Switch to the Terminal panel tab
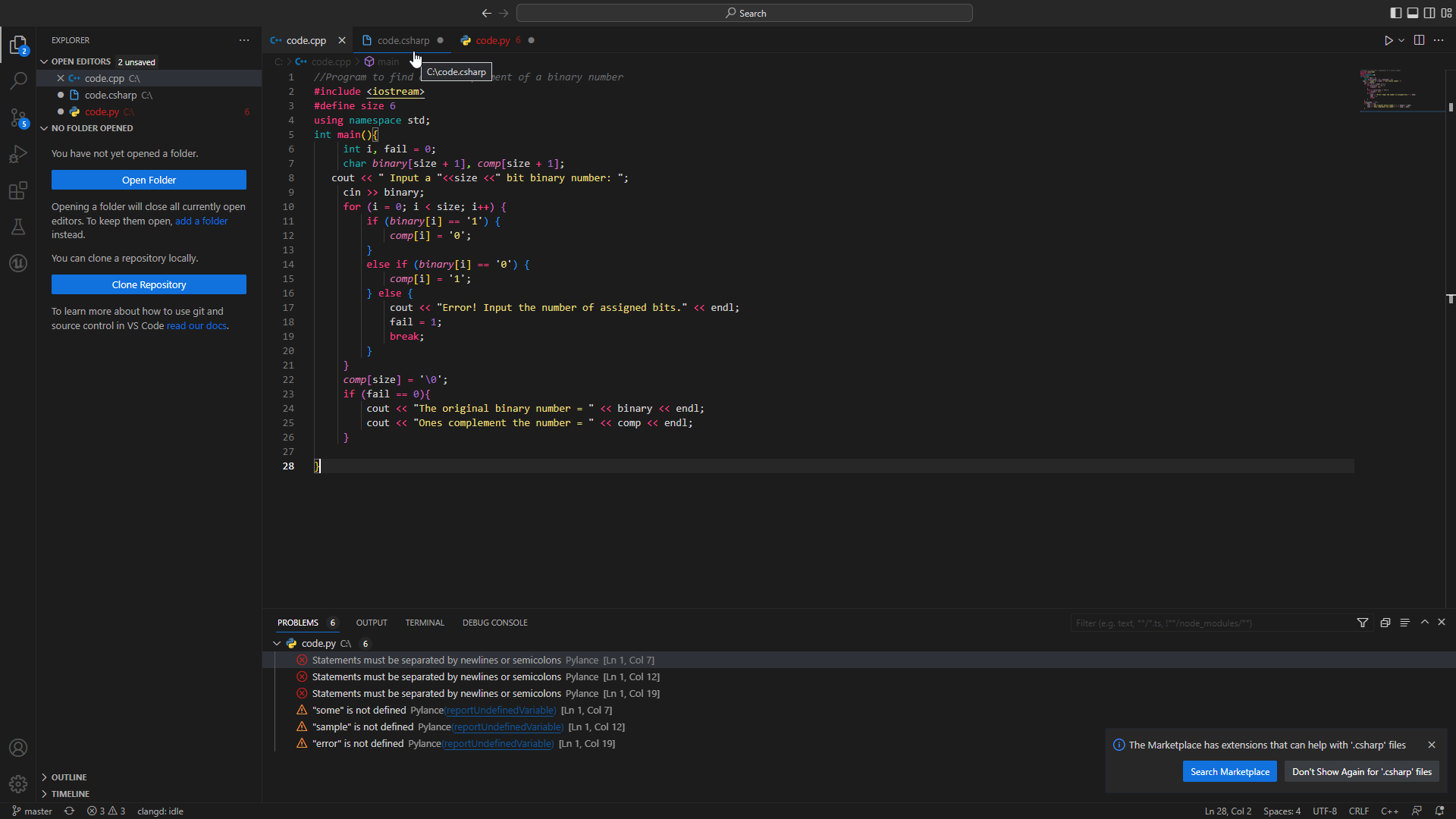The height and width of the screenshot is (819, 1456). 424,623
